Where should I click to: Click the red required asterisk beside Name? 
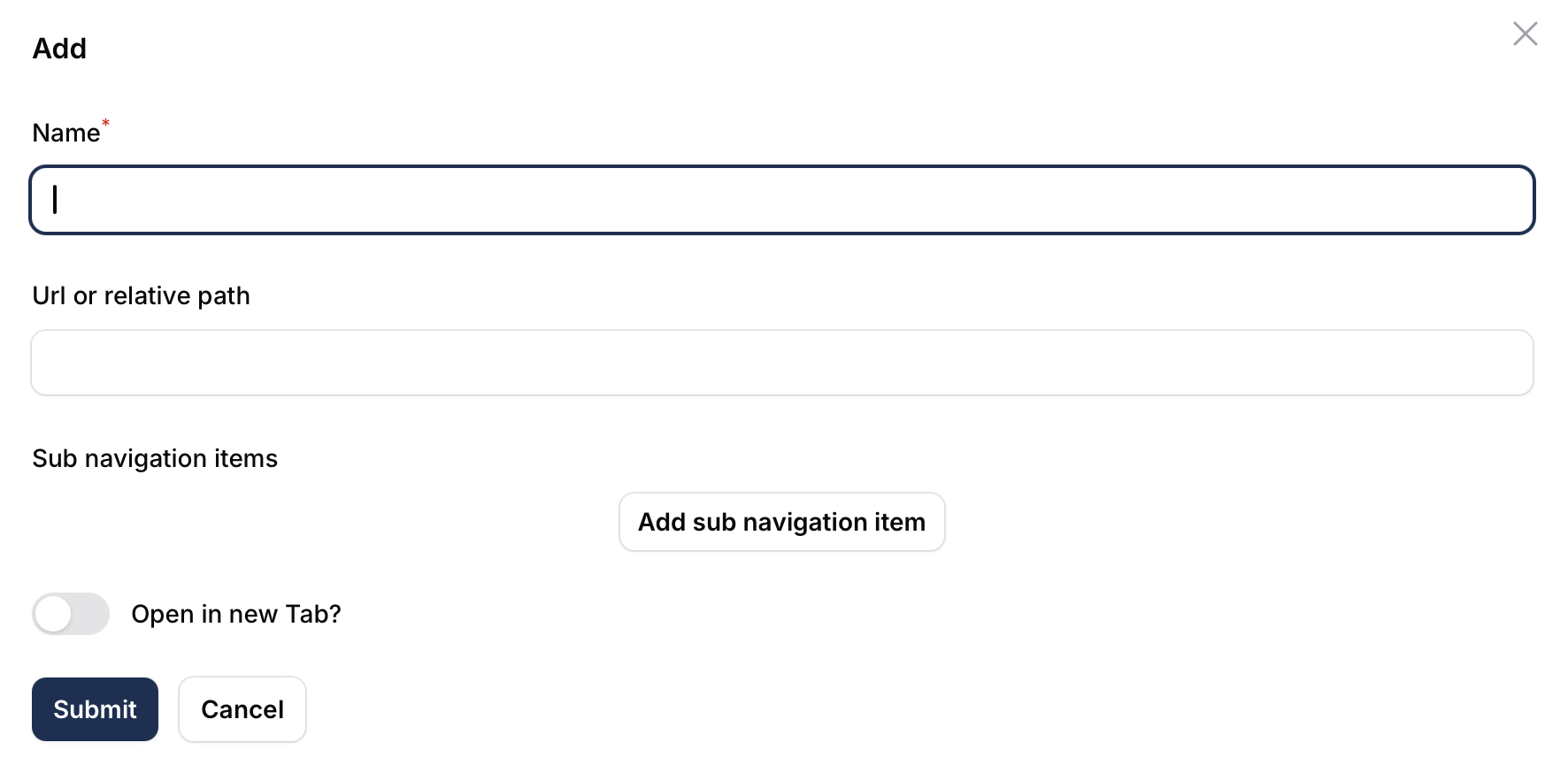(105, 123)
